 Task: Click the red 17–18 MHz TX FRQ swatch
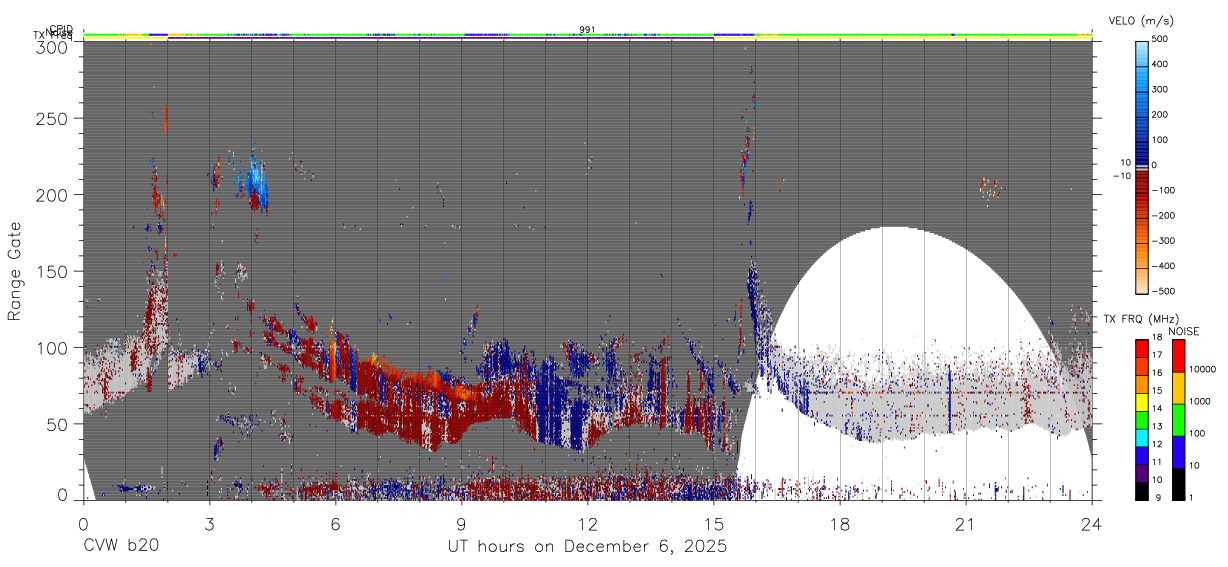(x=1142, y=348)
